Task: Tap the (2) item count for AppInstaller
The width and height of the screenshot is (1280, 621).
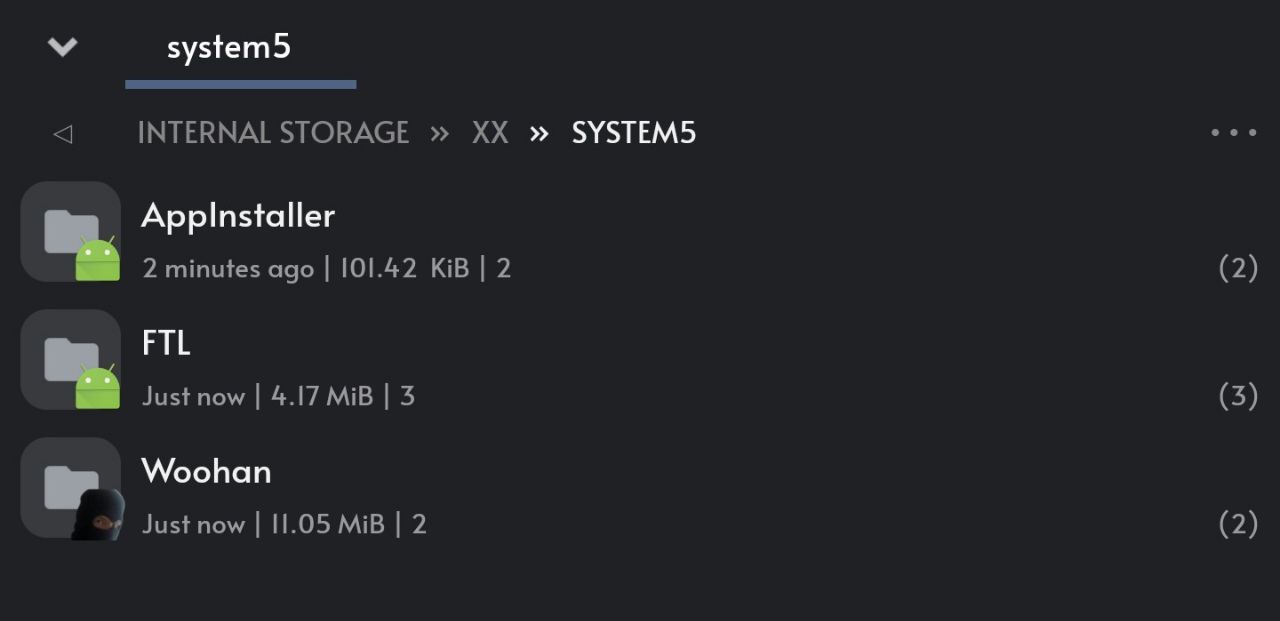Action: pos(1238,268)
